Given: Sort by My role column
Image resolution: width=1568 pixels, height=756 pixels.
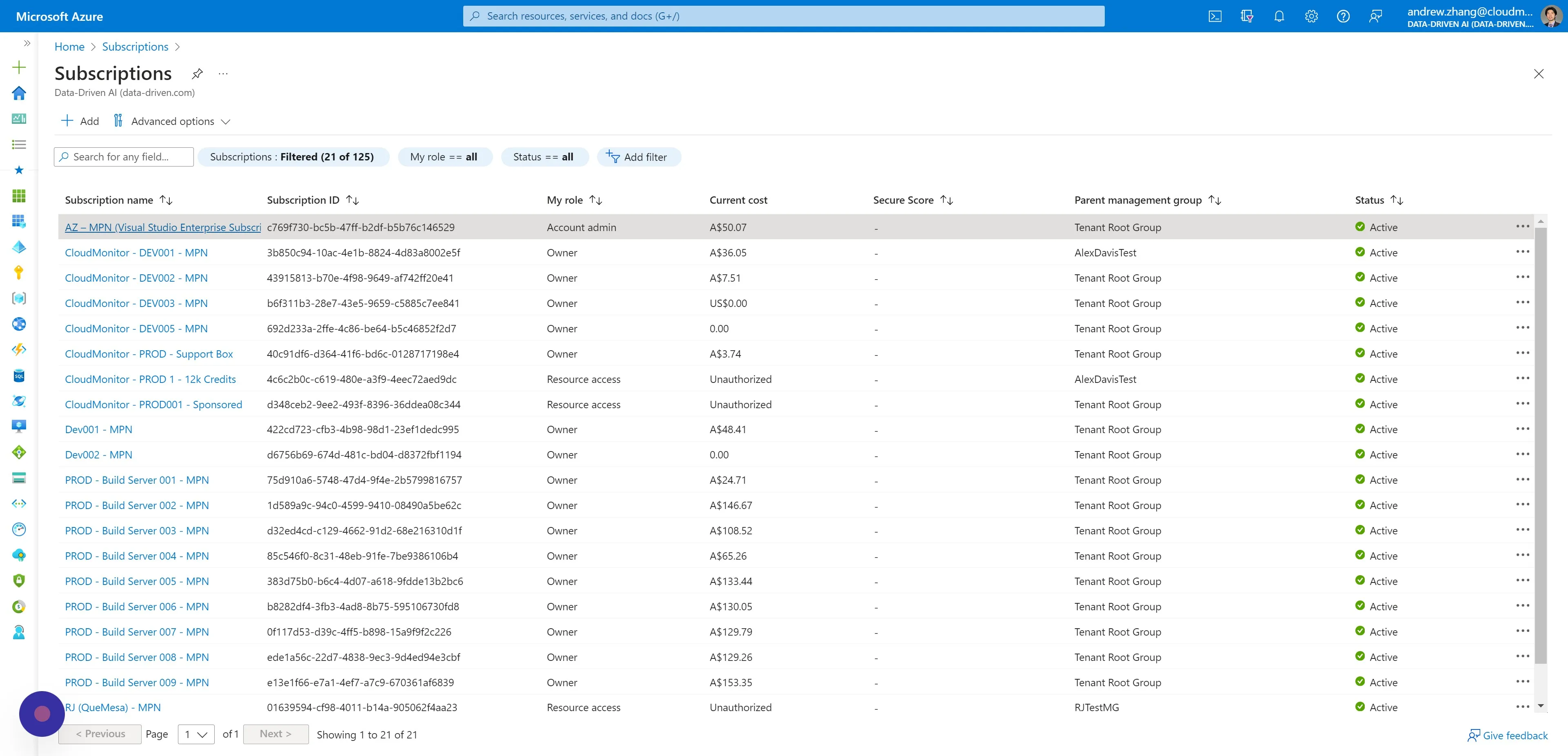Looking at the screenshot, I should [574, 200].
